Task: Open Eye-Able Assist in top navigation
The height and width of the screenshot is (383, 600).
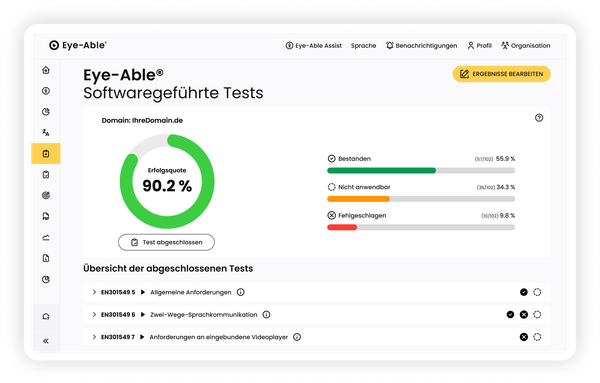Action: pyautogui.click(x=314, y=46)
